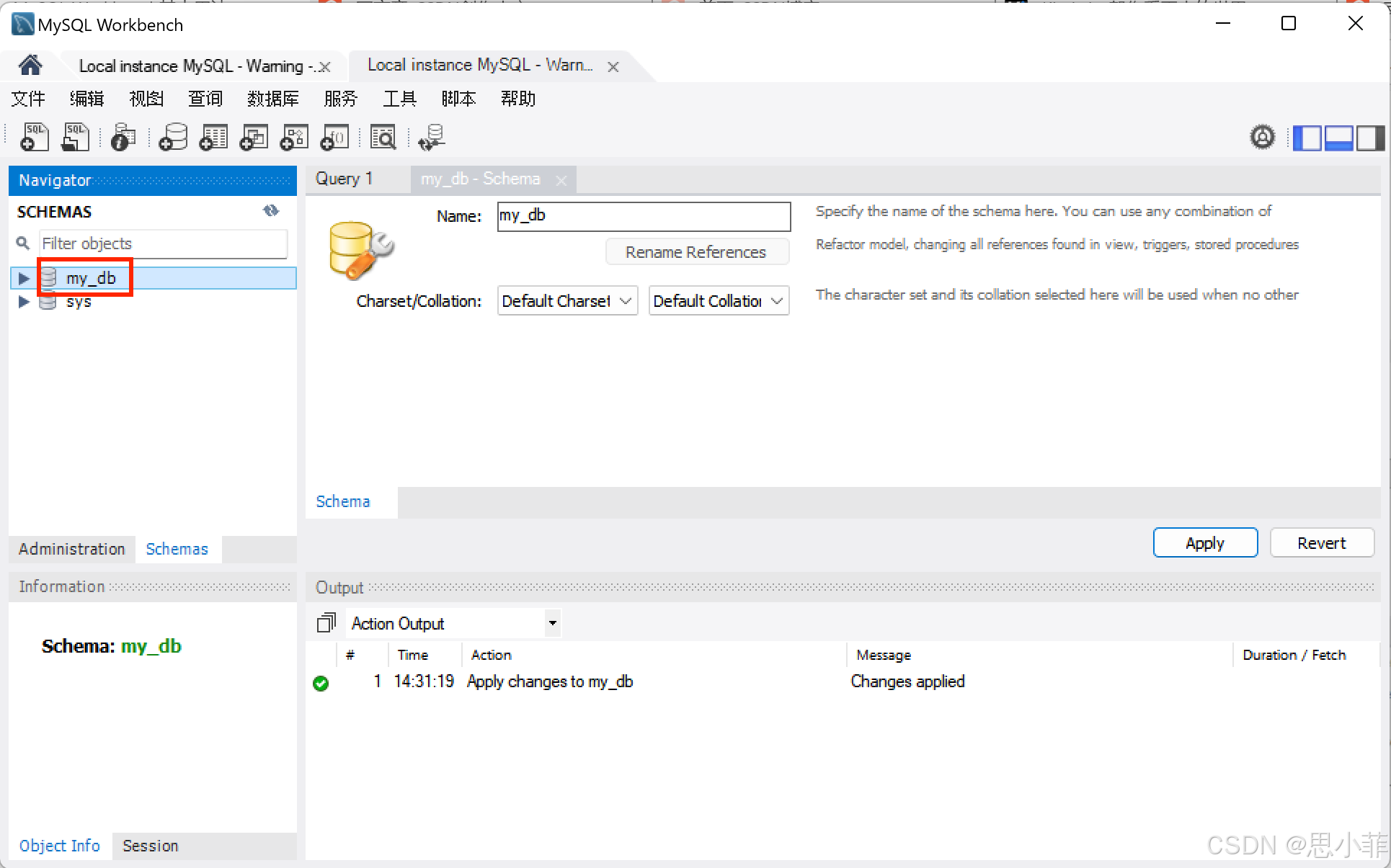Click the Apply button

(1204, 543)
